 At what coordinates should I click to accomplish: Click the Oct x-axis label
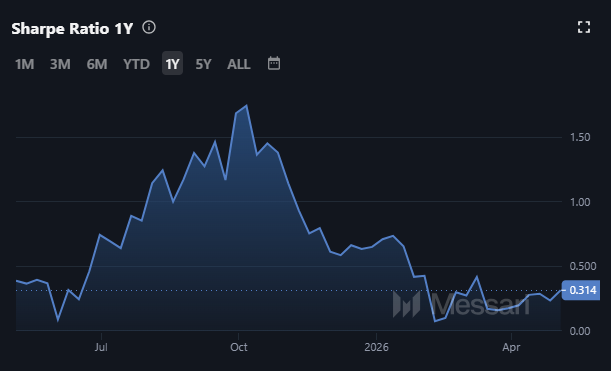coord(238,347)
